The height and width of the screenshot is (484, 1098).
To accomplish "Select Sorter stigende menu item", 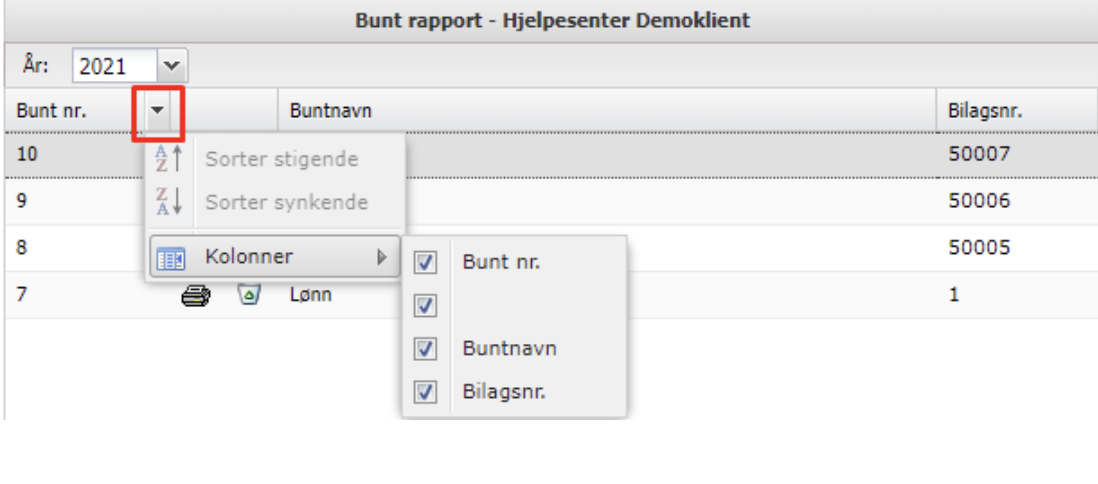I will pyautogui.click(x=281, y=160).
